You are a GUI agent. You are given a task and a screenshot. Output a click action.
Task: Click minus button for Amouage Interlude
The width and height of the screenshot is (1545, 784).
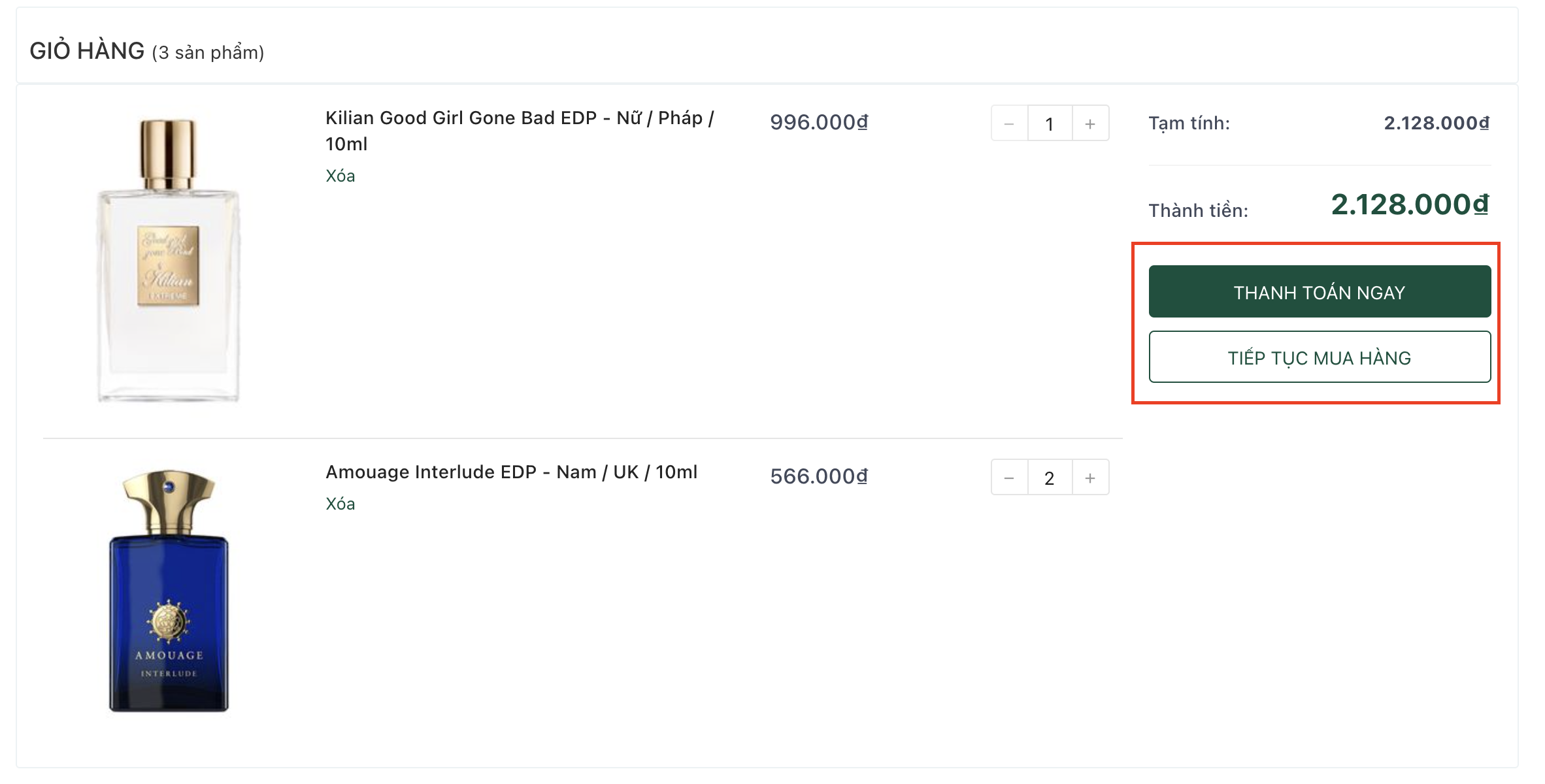[x=1009, y=478]
